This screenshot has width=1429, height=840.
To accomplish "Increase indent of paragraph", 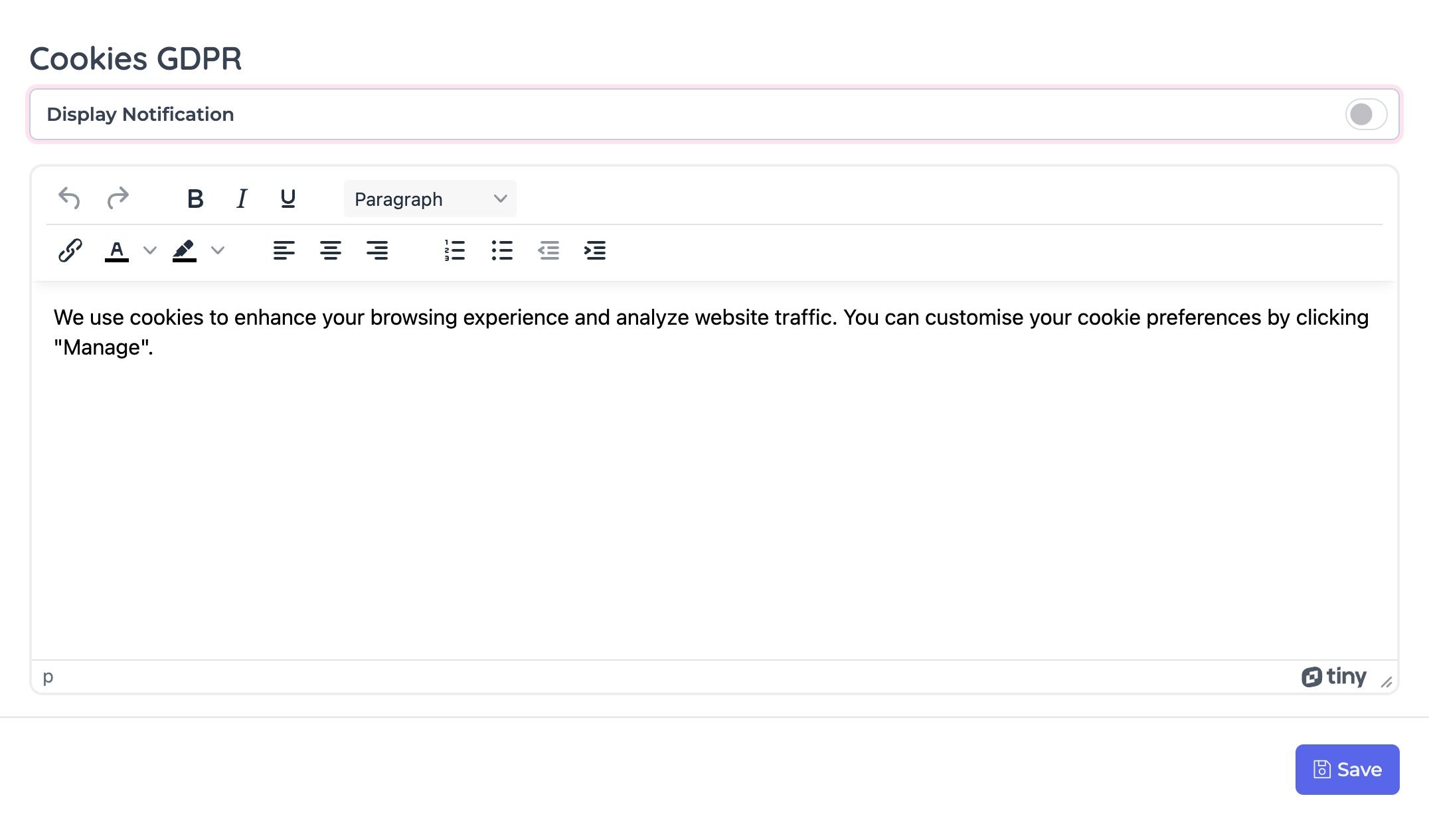I will [x=595, y=250].
